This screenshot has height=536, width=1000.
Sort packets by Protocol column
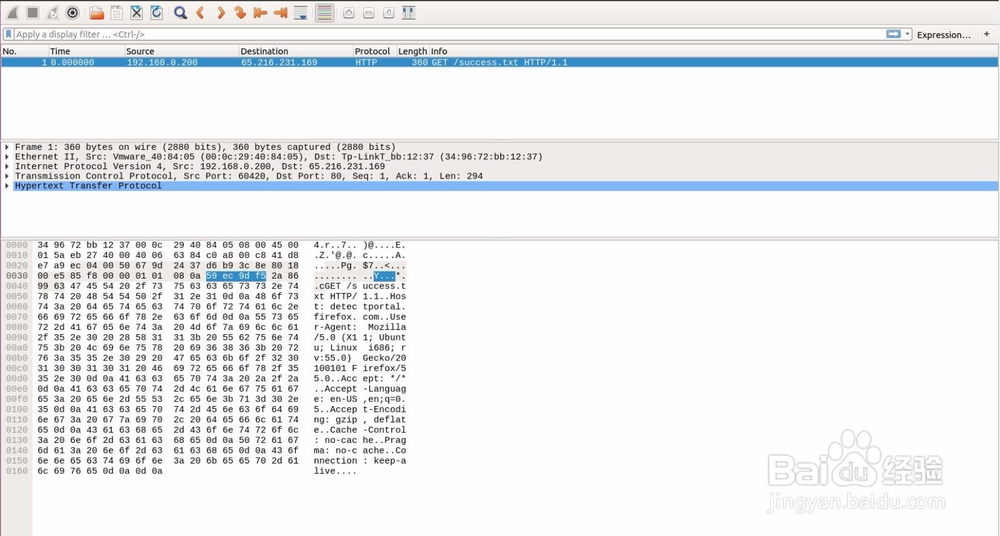374,51
